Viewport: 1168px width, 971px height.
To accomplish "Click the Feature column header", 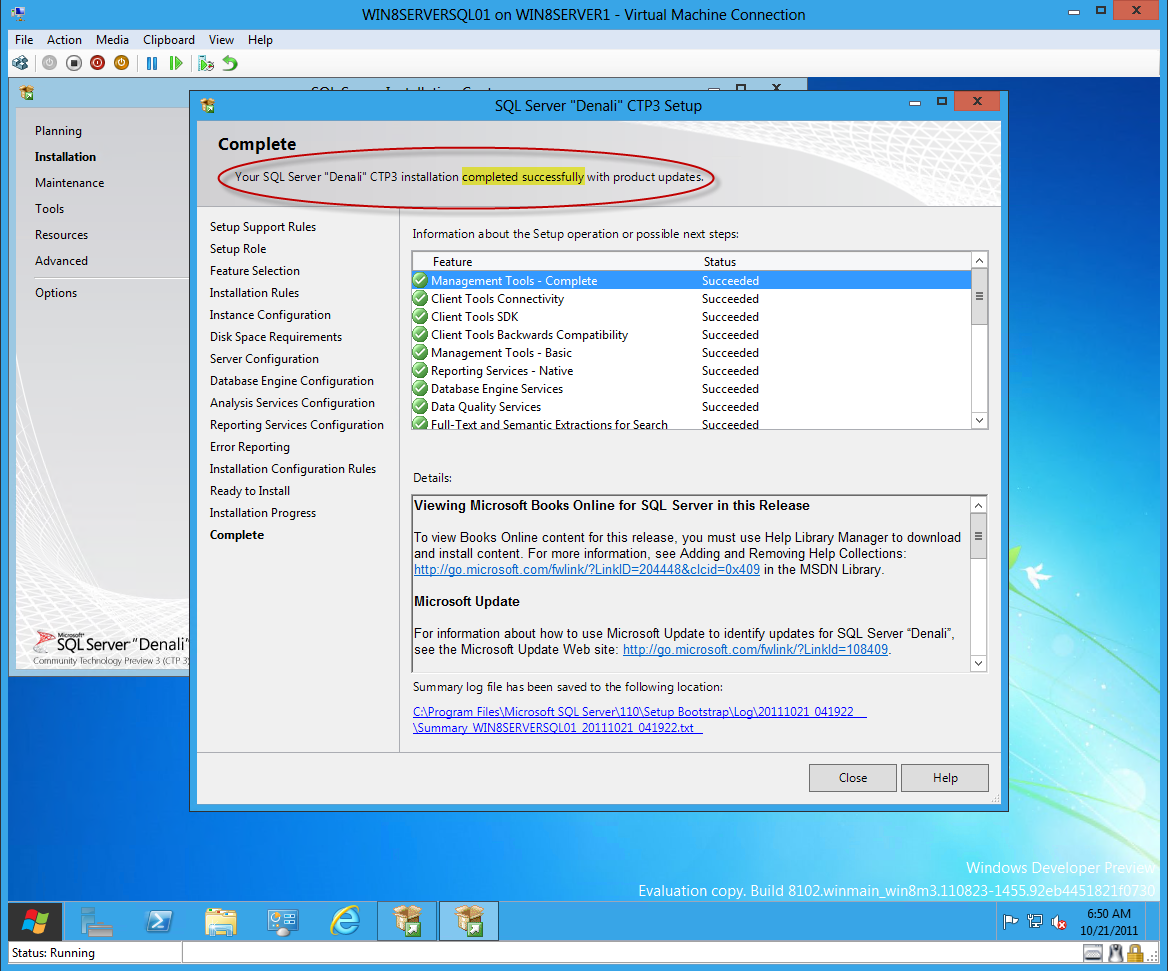I will [x=452, y=262].
